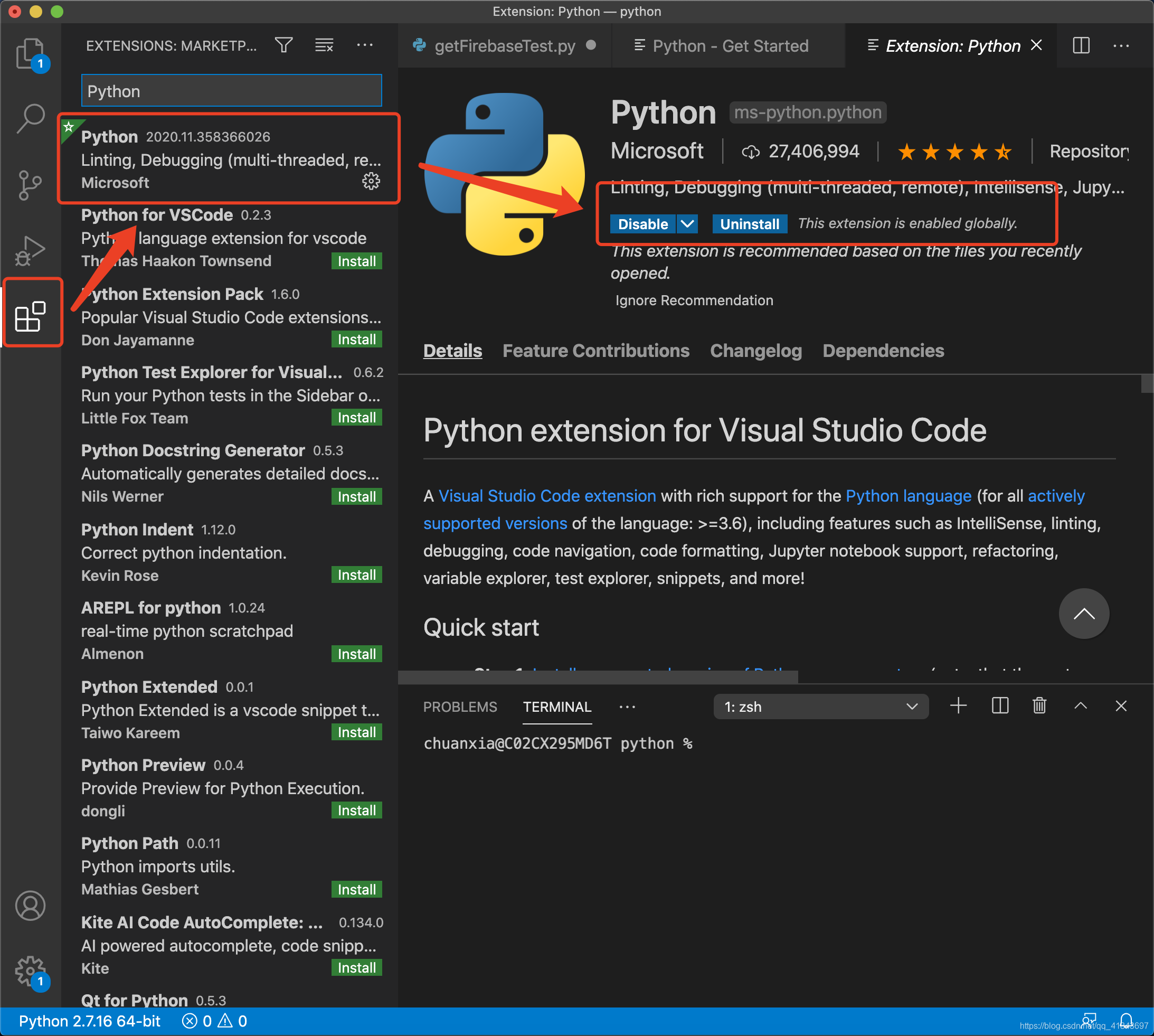
Task: Open the Source Control view
Action: (x=30, y=185)
